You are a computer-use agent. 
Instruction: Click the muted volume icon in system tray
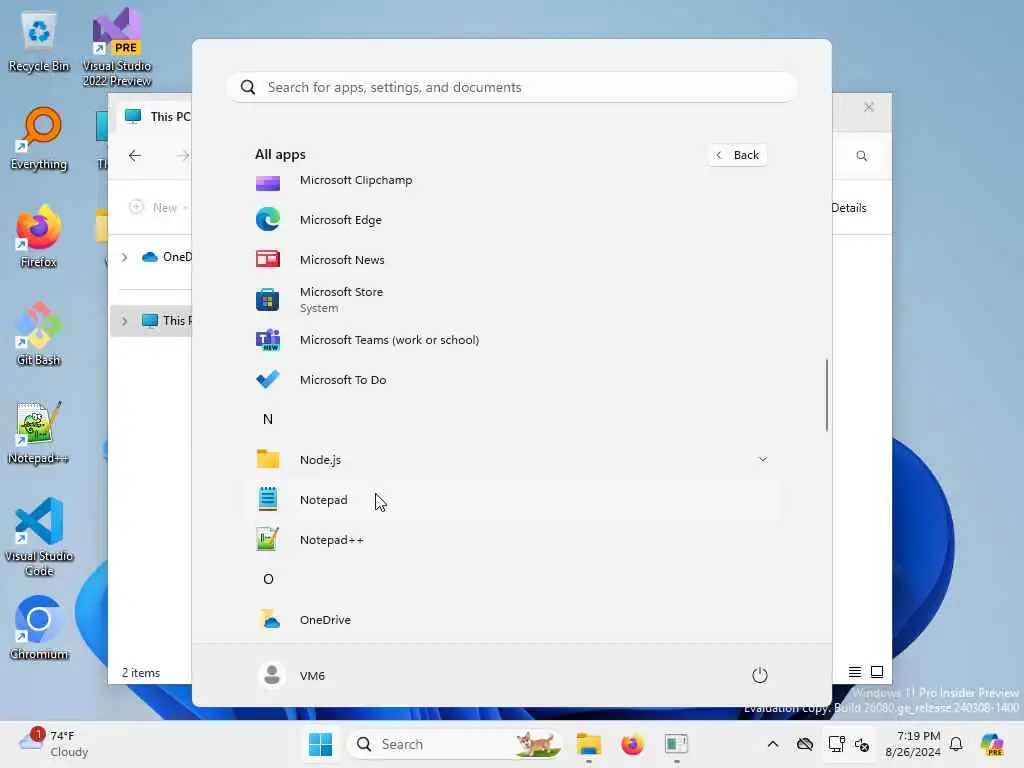pyautogui.click(x=861, y=744)
